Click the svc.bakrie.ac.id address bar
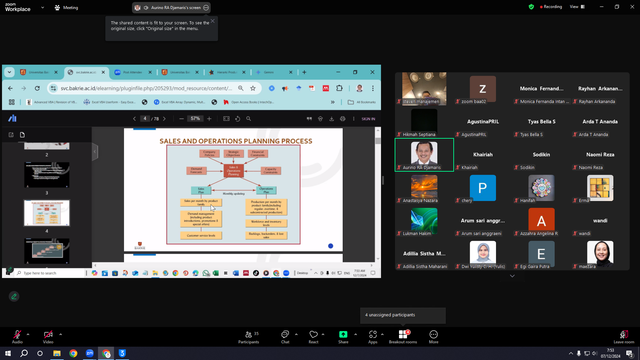Screen dimensions: 640x360 (x=147, y=88)
